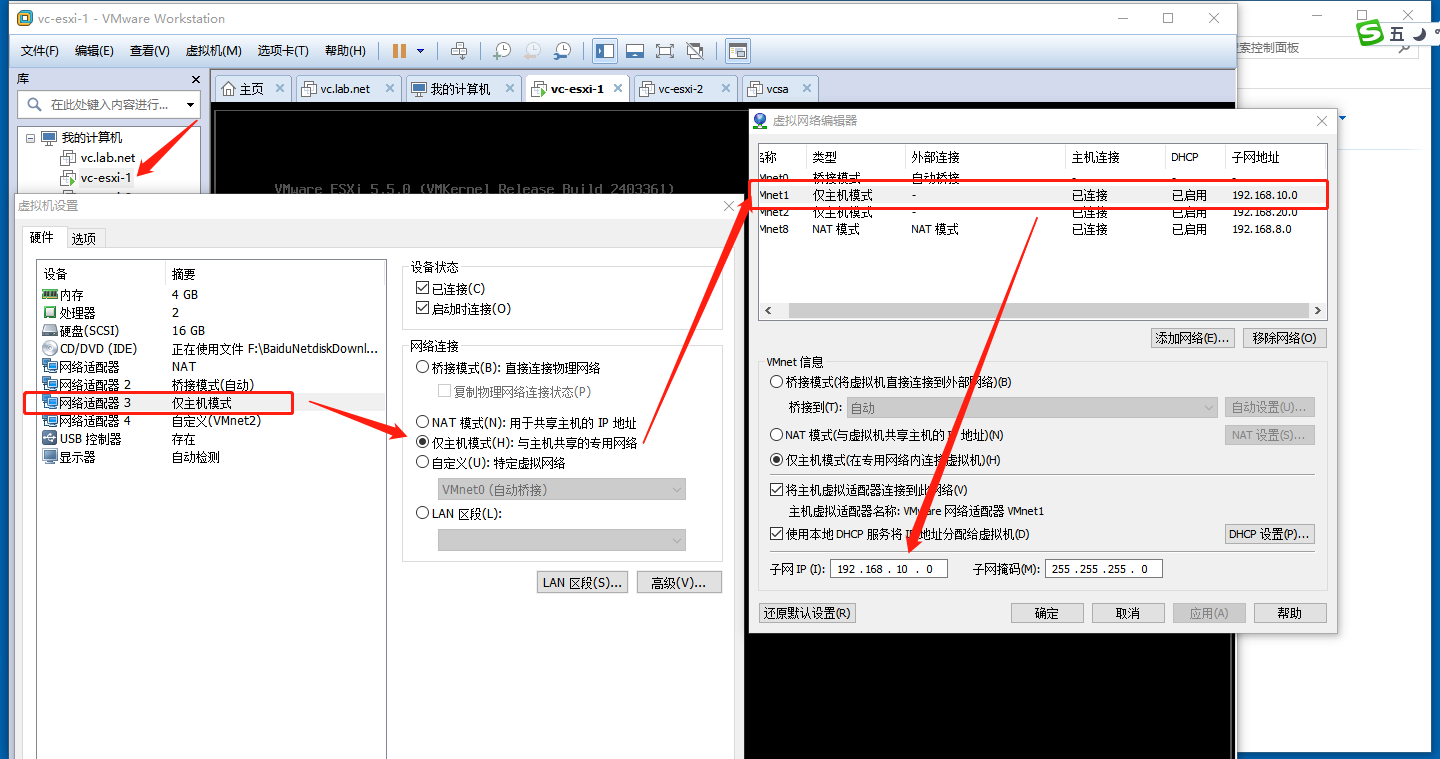The width and height of the screenshot is (1440, 759).
Task: Focus the library search input field
Action: [x=110, y=104]
